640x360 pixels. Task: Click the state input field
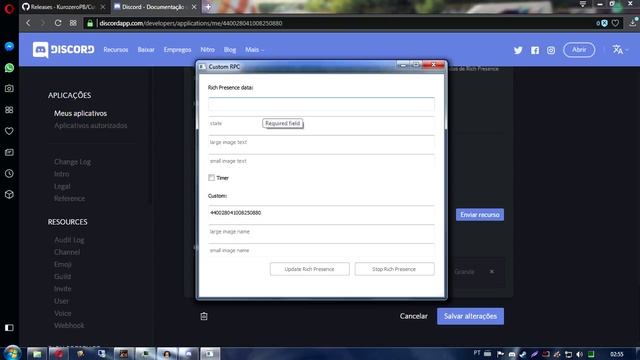click(321, 123)
